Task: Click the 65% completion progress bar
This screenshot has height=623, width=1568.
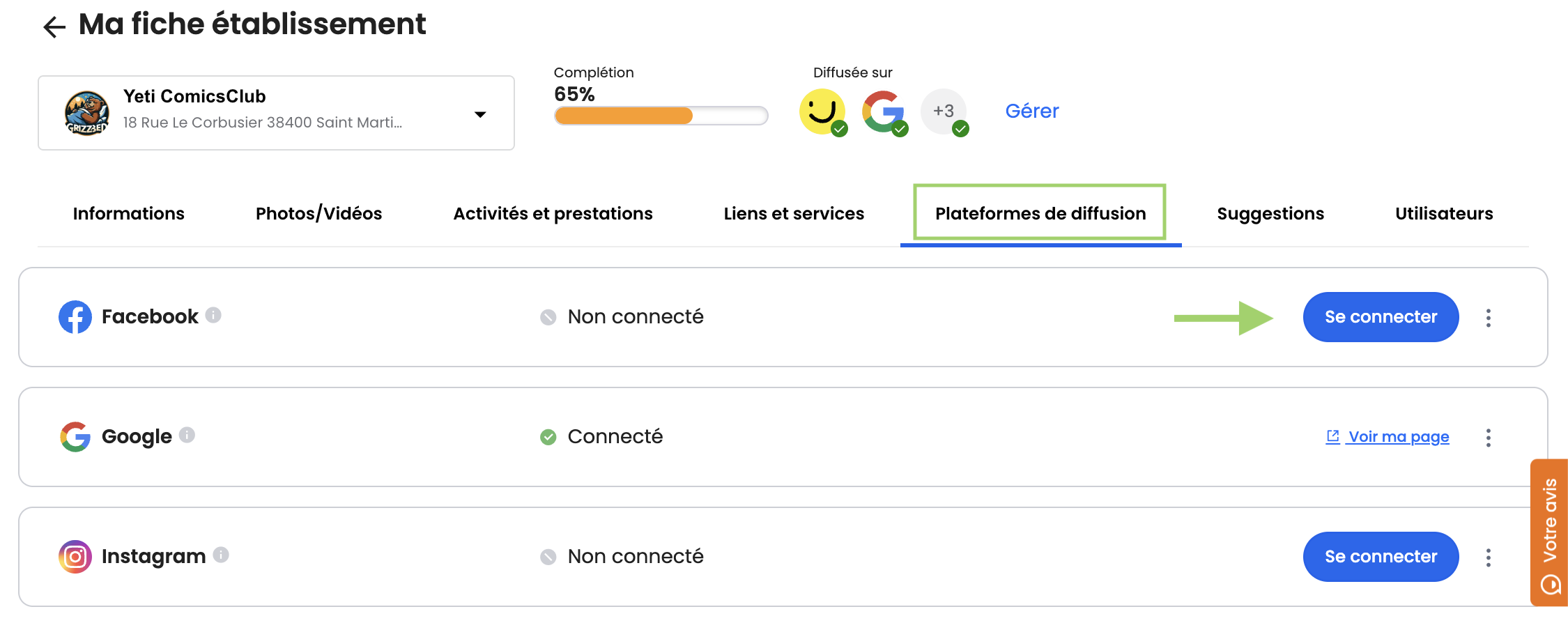Action: [x=661, y=116]
